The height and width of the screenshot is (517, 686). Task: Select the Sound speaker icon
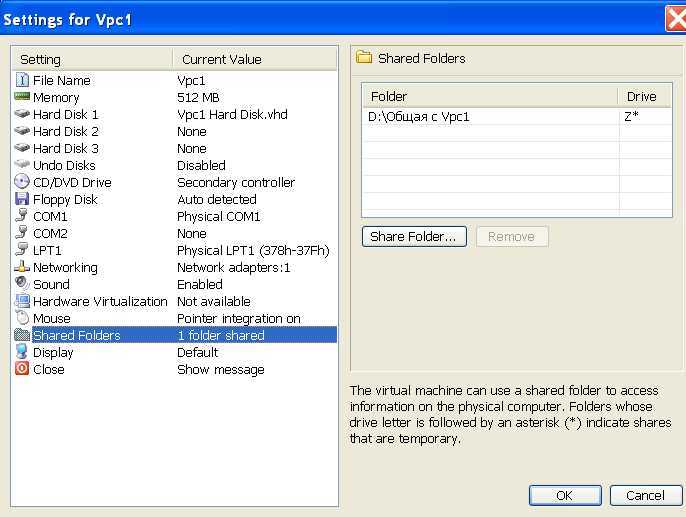point(22,283)
